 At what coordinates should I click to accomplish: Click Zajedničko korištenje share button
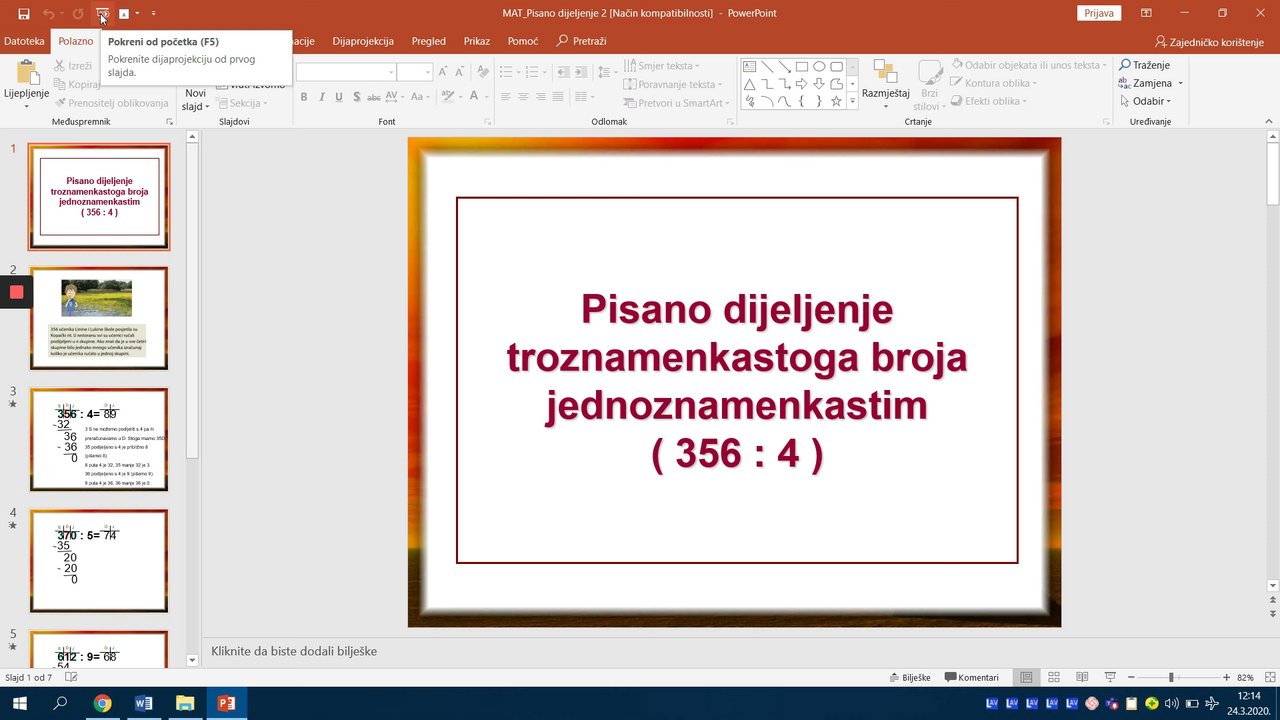[x=1209, y=42]
